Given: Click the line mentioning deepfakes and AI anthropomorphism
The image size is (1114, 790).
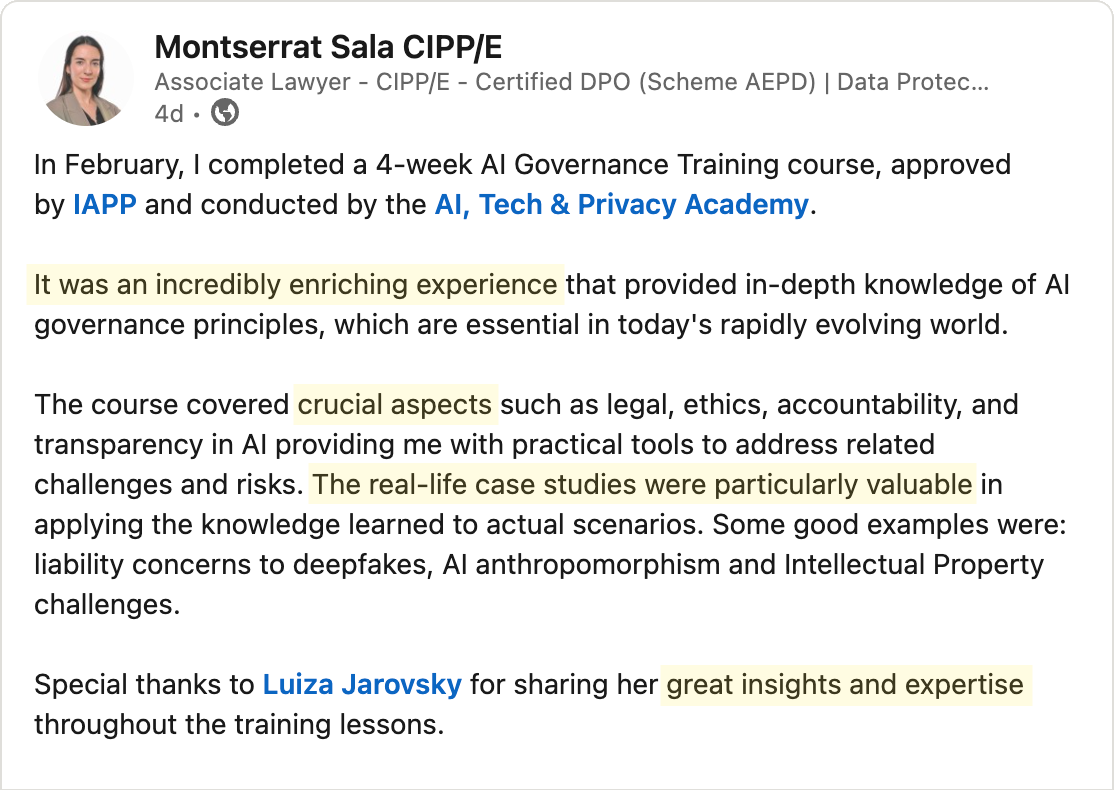Looking at the screenshot, I should pos(539,565).
